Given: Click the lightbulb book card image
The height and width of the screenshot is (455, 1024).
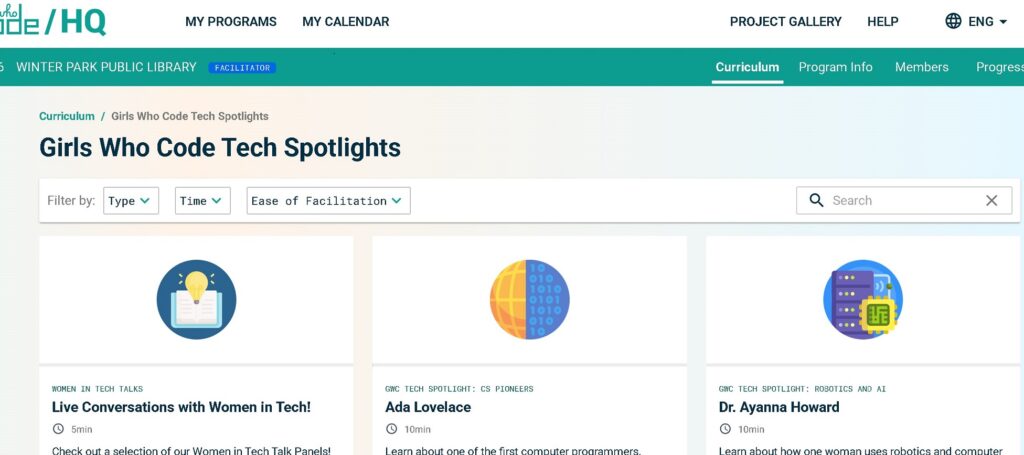Looking at the screenshot, I should click(196, 299).
